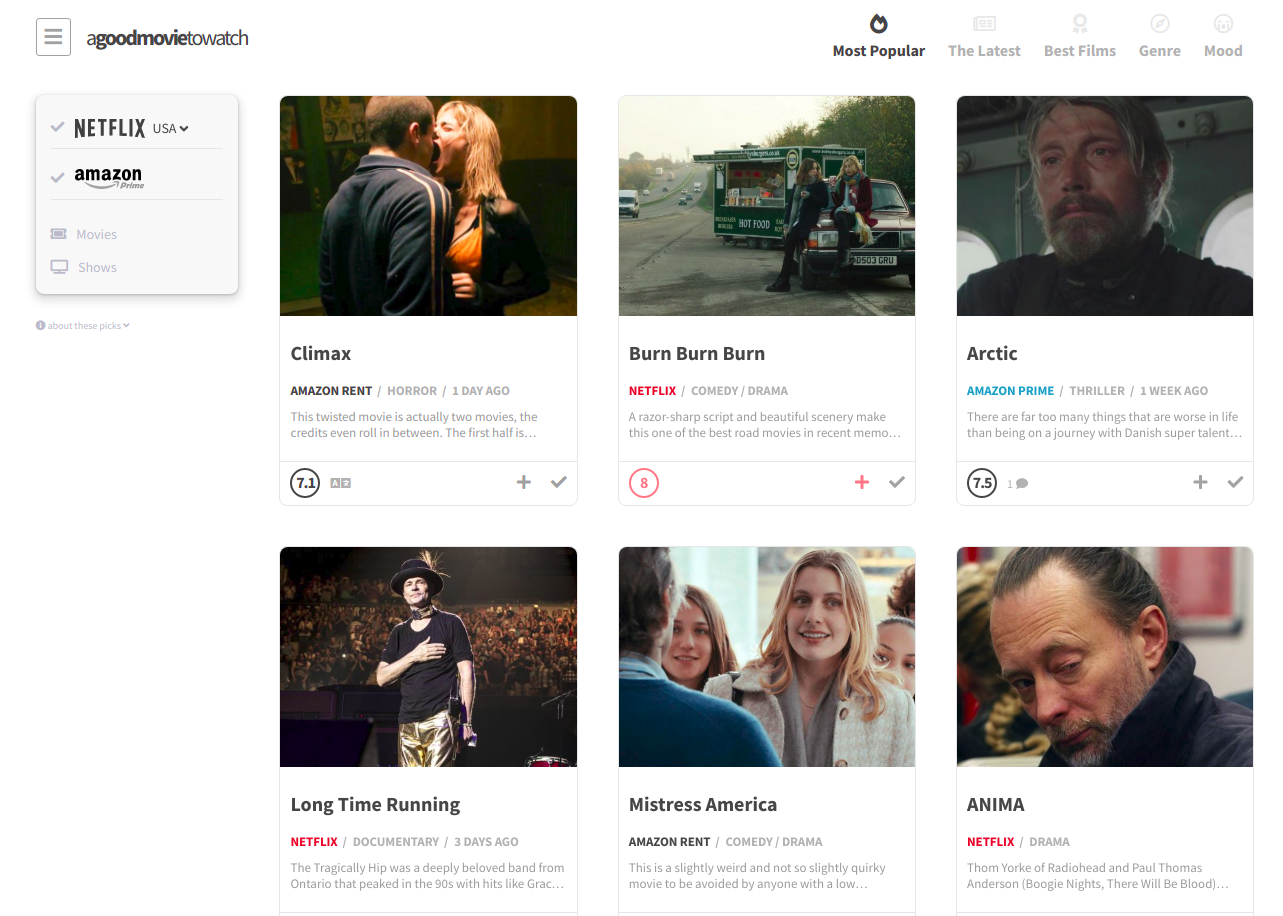
Task: Click AMAZON RENT label under Climax
Action: (x=331, y=391)
